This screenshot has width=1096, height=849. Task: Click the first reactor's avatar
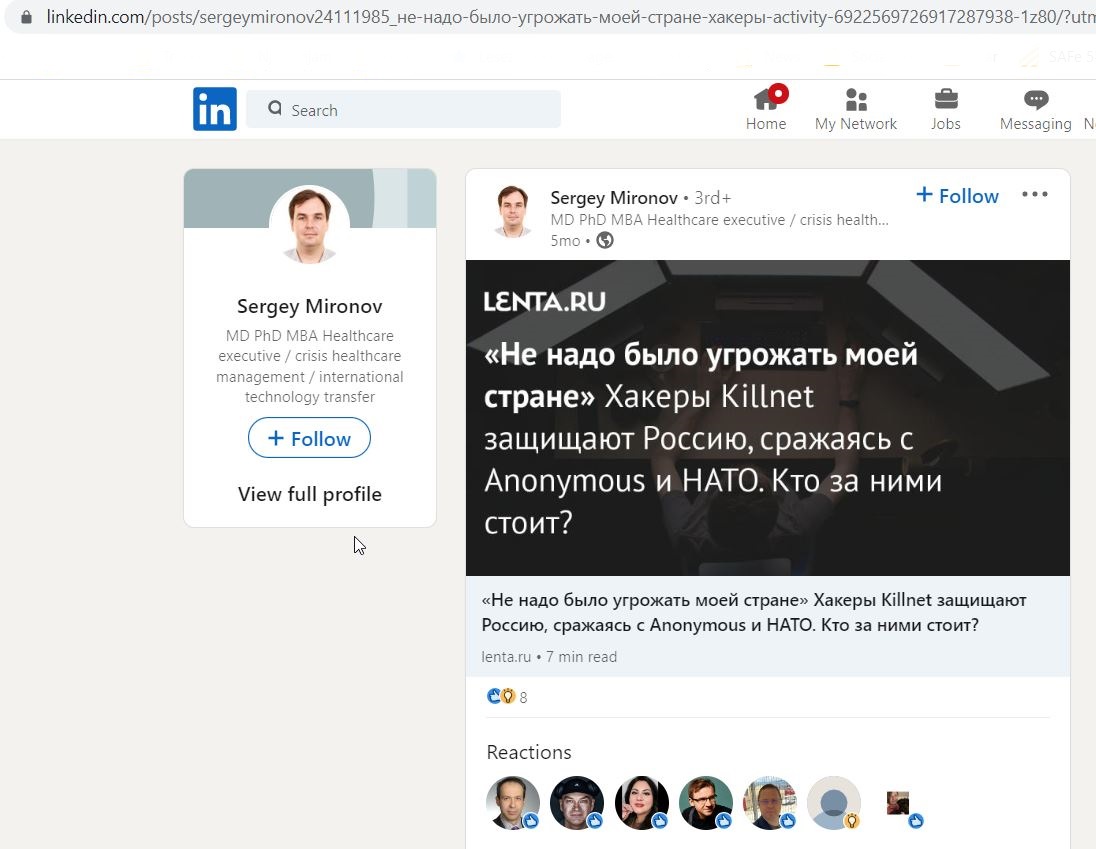coord(513,803)
